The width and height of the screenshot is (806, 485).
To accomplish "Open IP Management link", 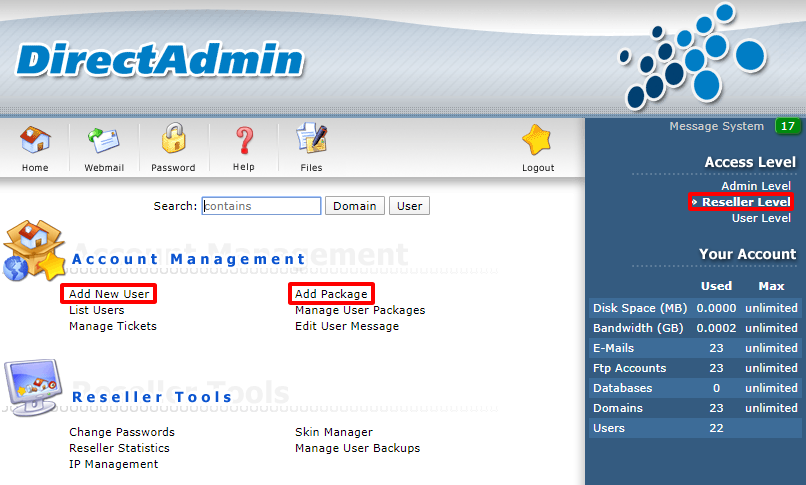I will pos(114,464).
